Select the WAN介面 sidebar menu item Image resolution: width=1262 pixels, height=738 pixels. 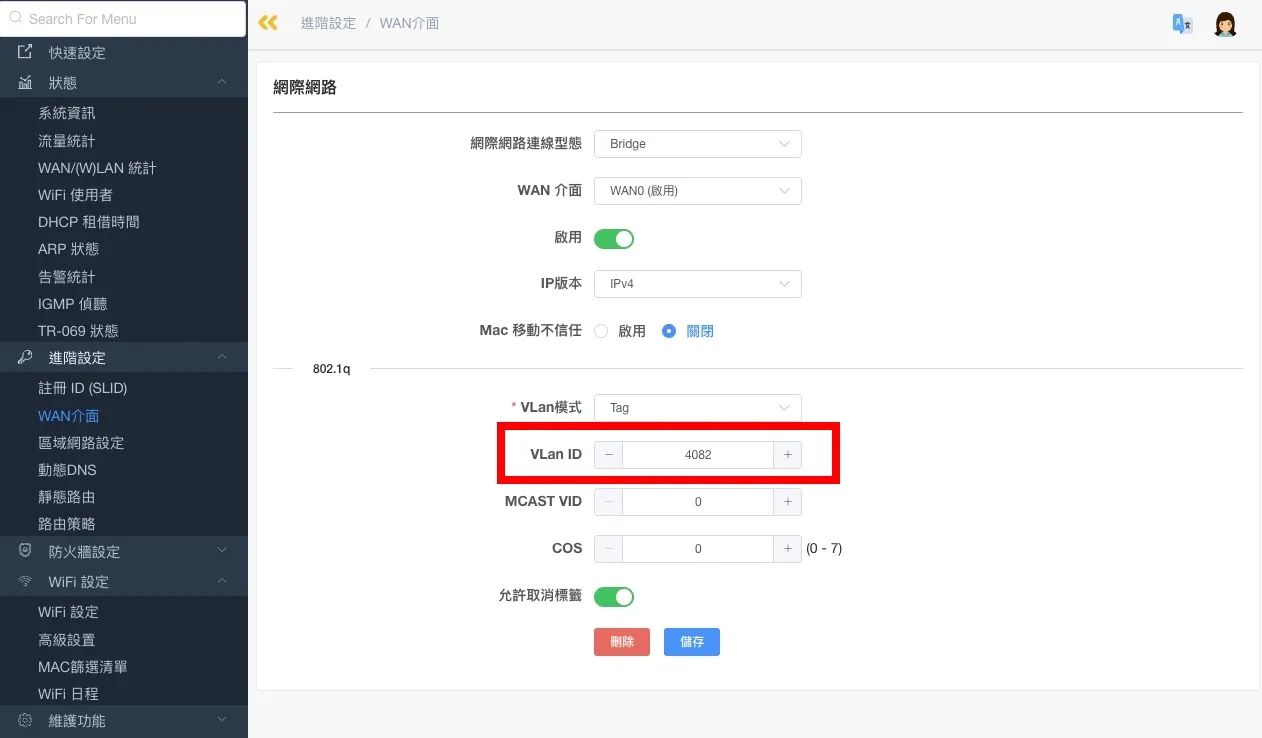click(68, 415)
